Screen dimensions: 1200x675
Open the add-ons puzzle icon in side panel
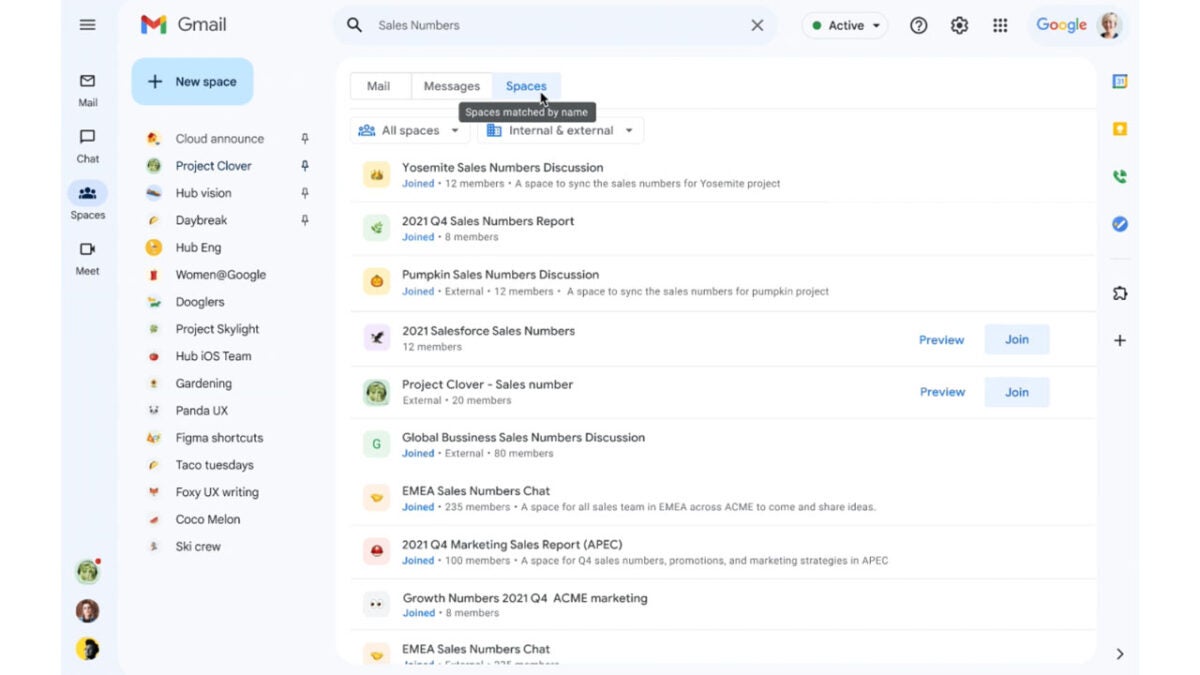(x=1120, y=293)
